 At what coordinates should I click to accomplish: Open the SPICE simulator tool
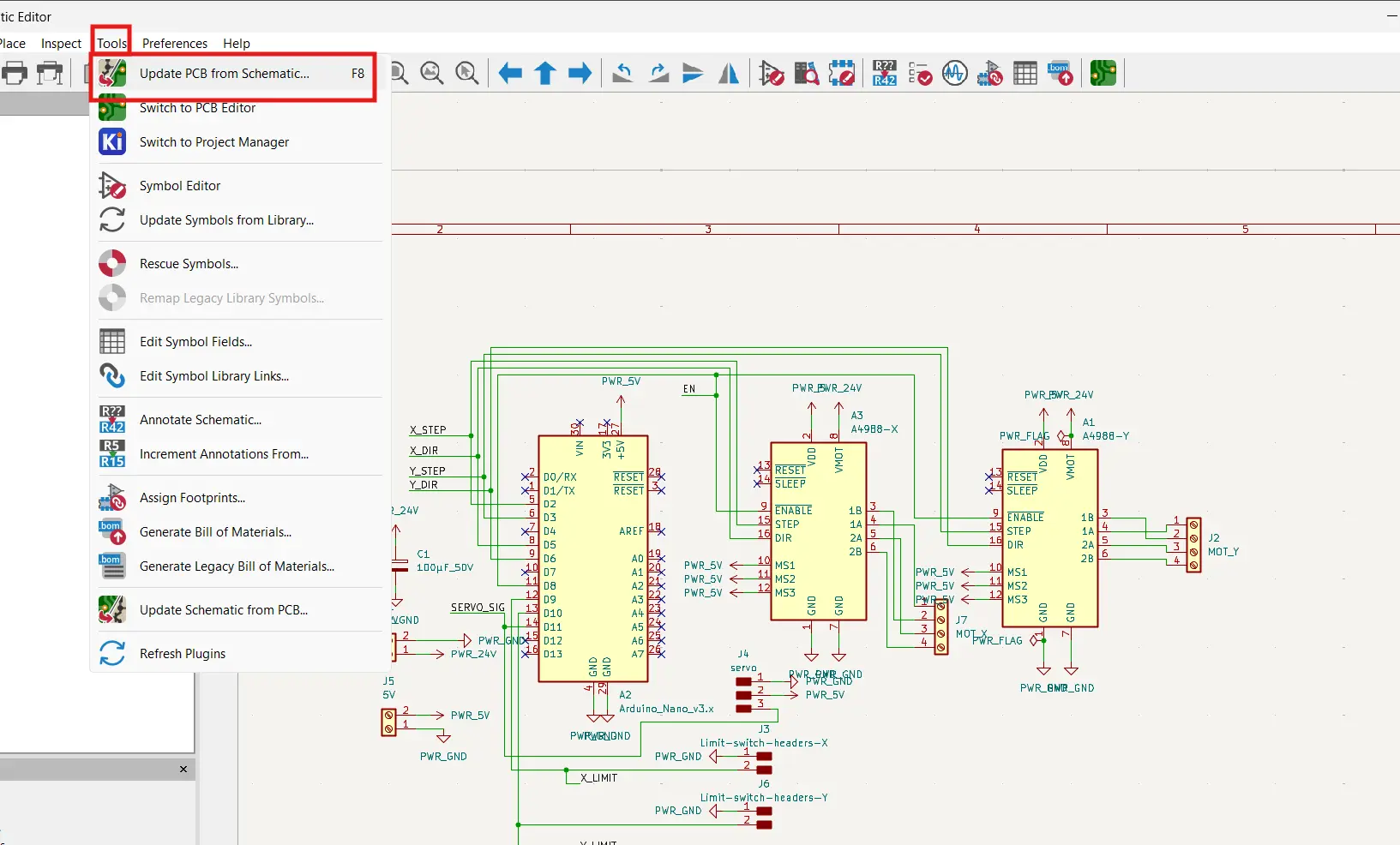(x=954, y=73)
